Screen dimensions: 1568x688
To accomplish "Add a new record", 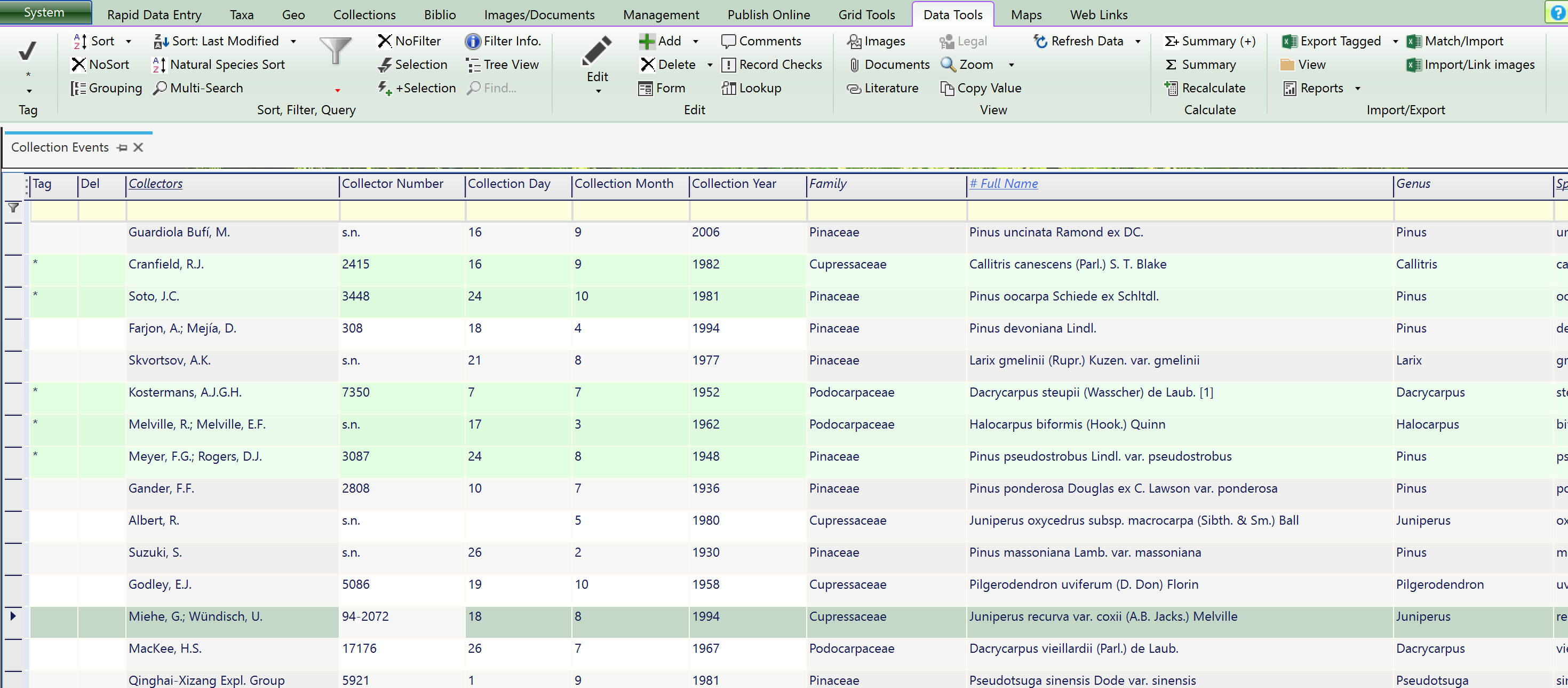I will [660, 42].
